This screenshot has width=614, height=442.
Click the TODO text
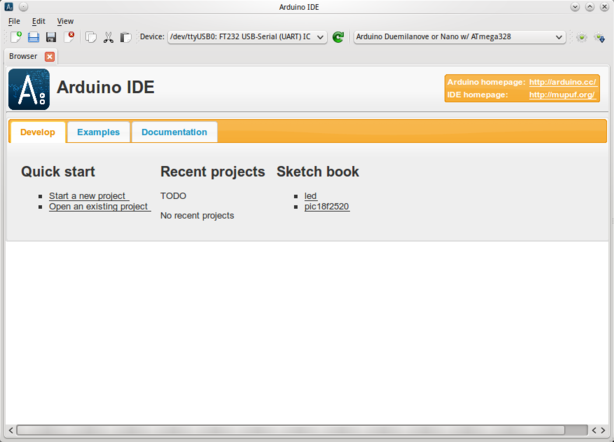click(173, 196)
